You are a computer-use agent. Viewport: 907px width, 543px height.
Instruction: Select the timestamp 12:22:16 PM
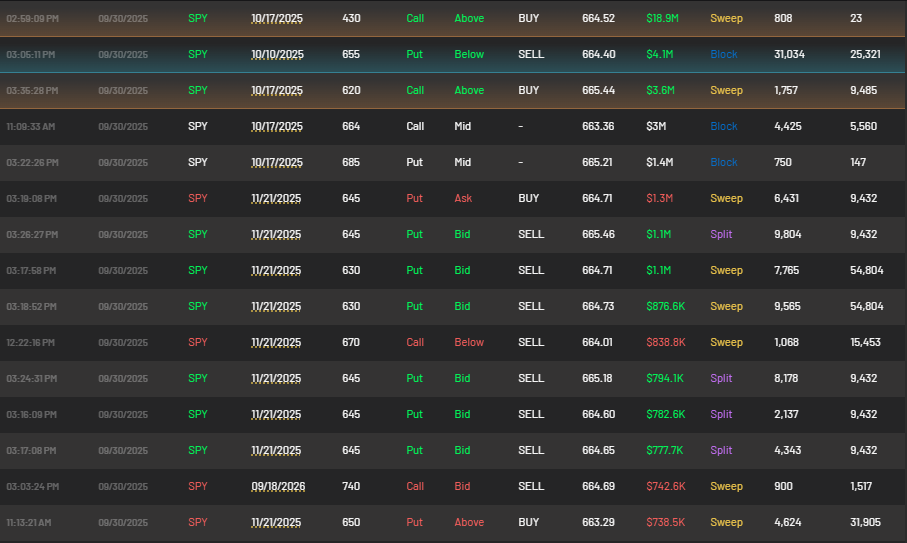[31, 342]
